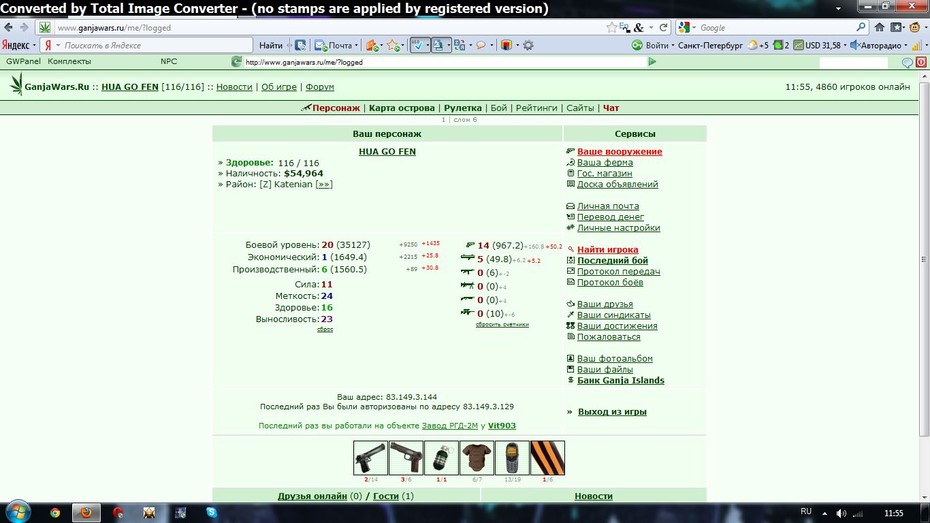Open Новости heading link at page bottom
Screen dimensions: 930x523
(x=593, y=496)
